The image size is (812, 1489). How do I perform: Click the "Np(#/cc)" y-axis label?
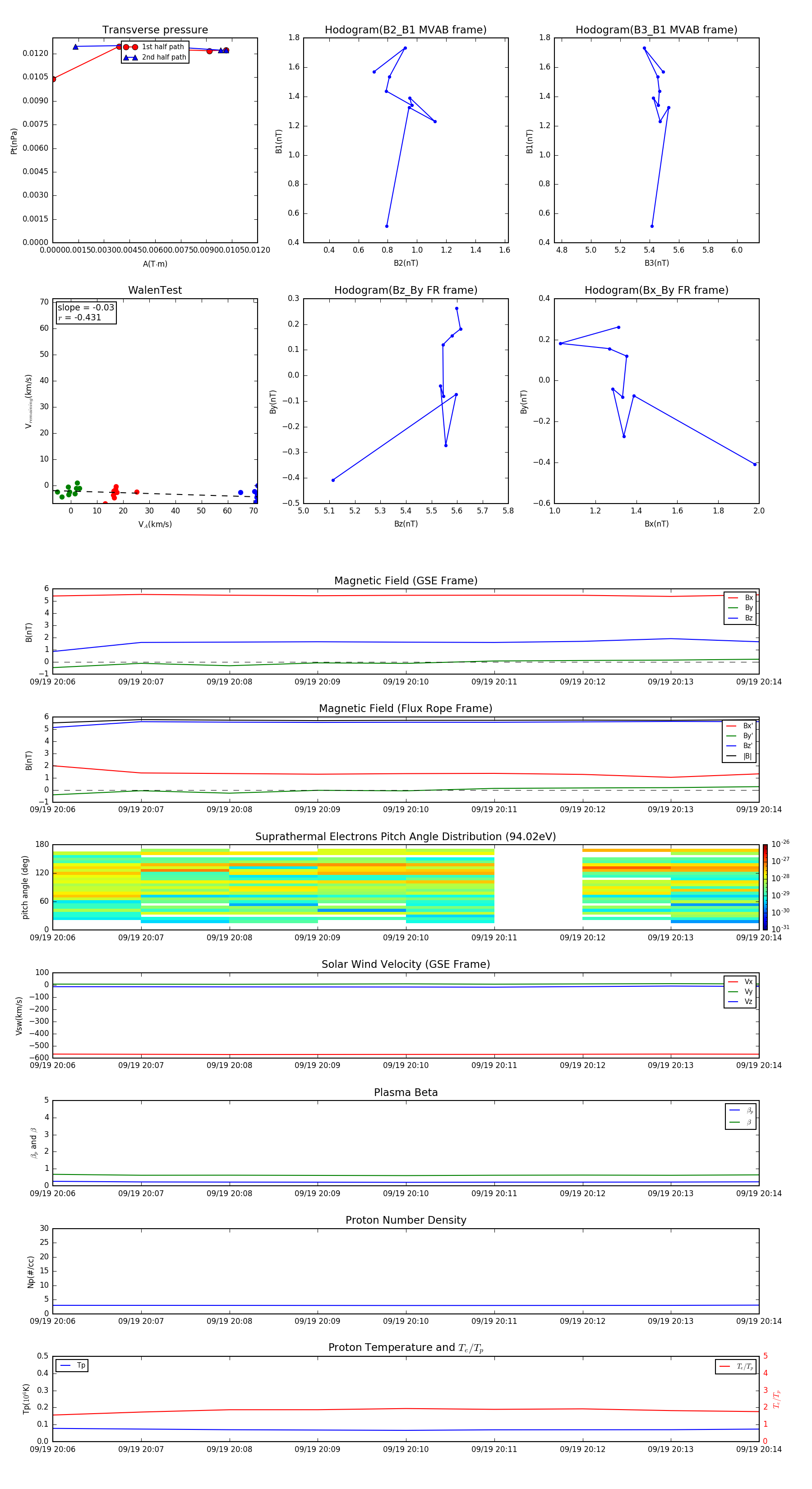pos(31,1272)
